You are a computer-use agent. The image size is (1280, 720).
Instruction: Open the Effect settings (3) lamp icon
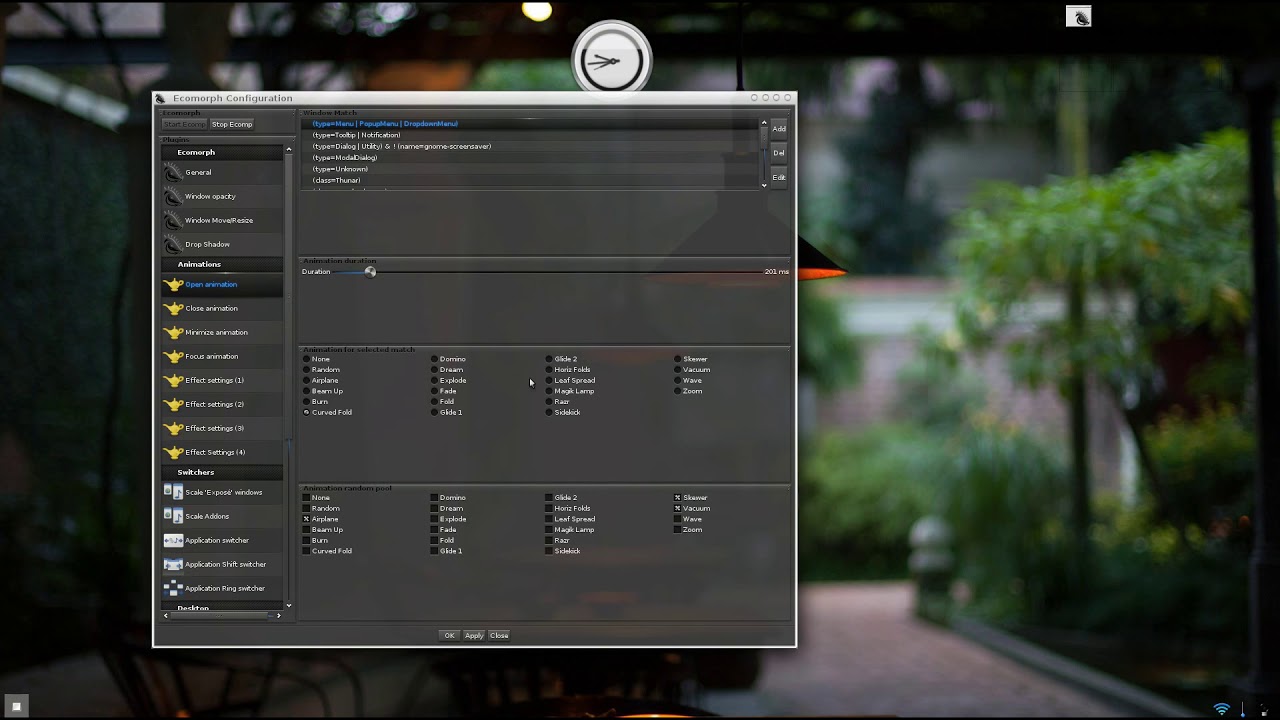pyautogui.click(x=173, y=429)
